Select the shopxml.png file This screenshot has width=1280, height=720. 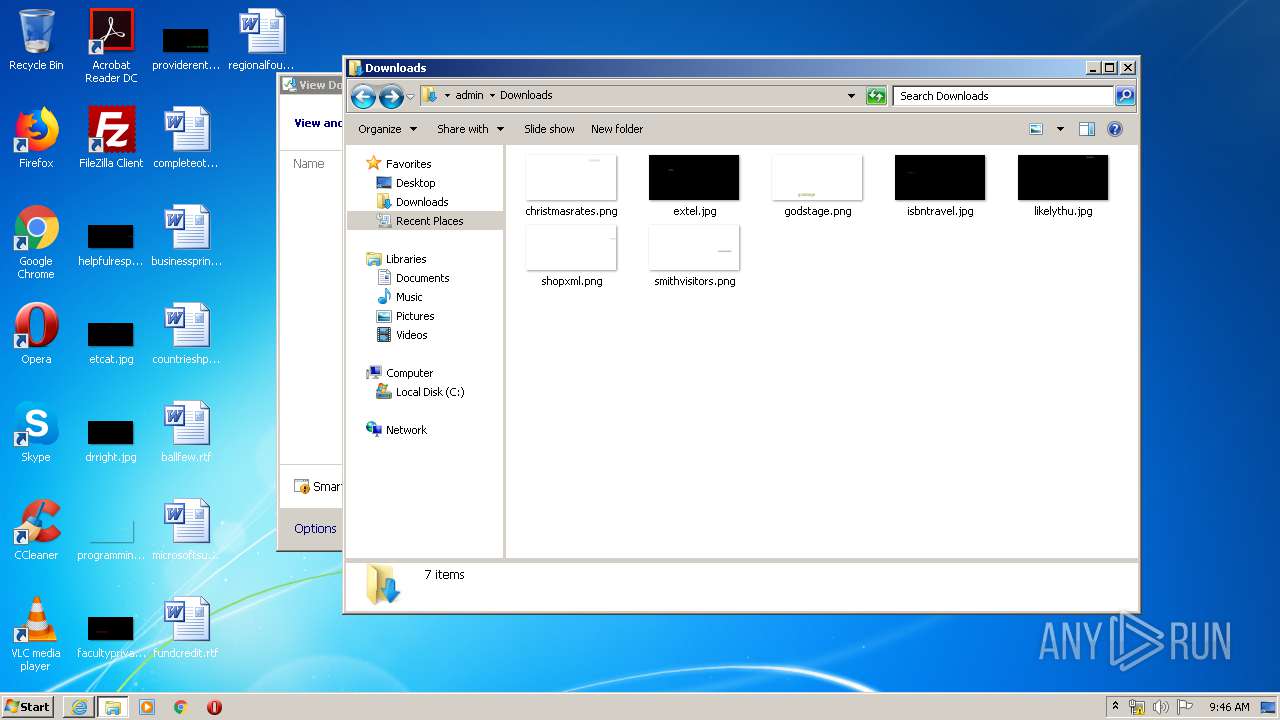pyautogui.click(x=571, y=256)
